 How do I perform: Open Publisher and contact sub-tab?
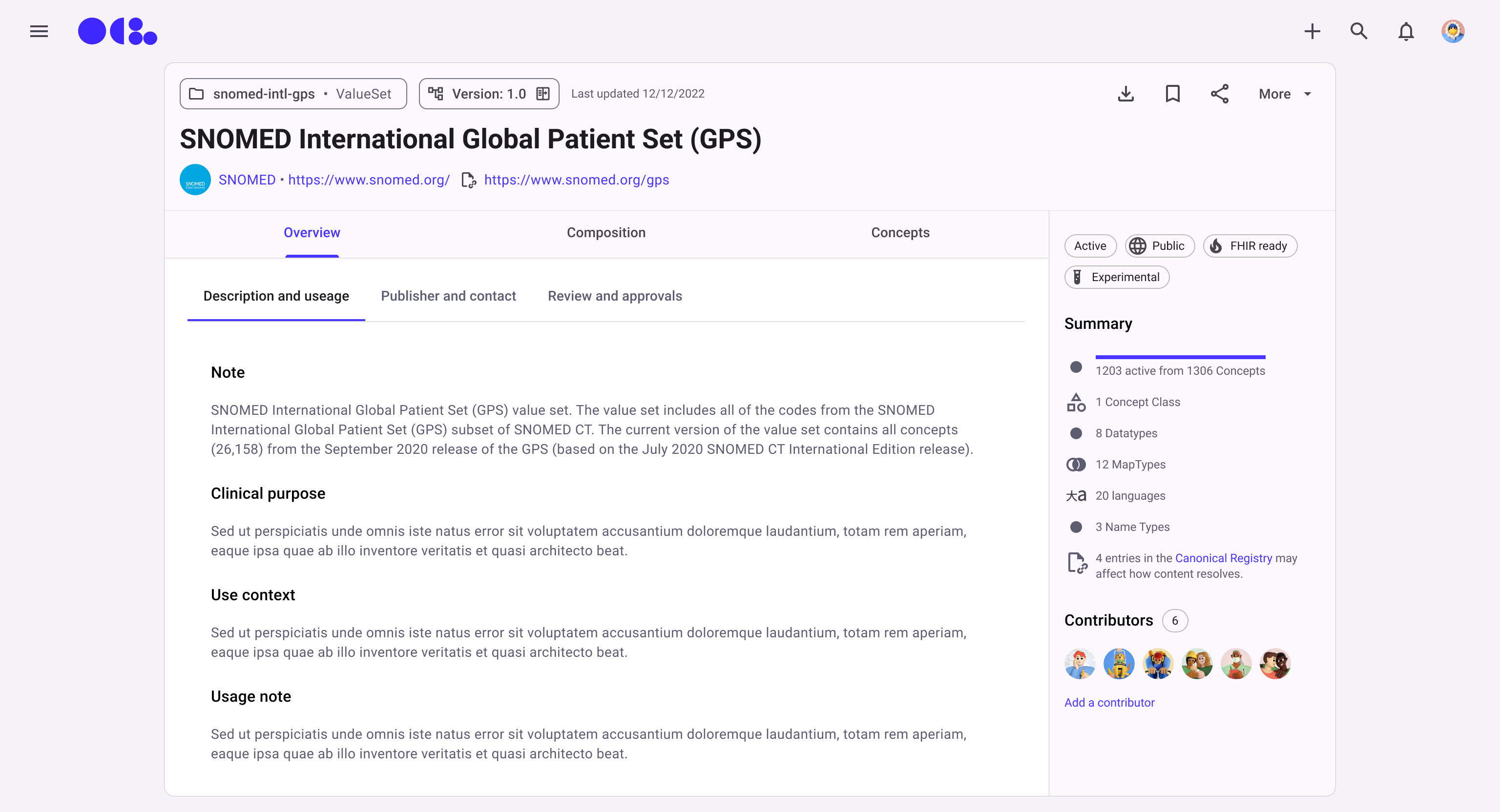point(448,296)
